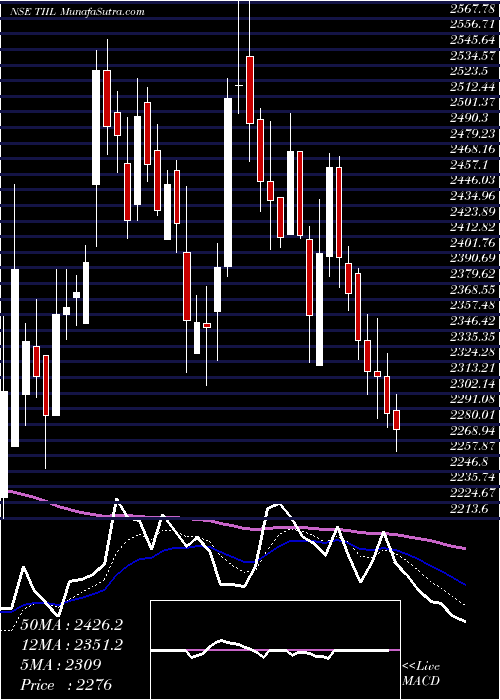Click the 12MA : 2351.2 legend entry
The width and height of the screenshot is (500, 700).
(x=71, y=645)
